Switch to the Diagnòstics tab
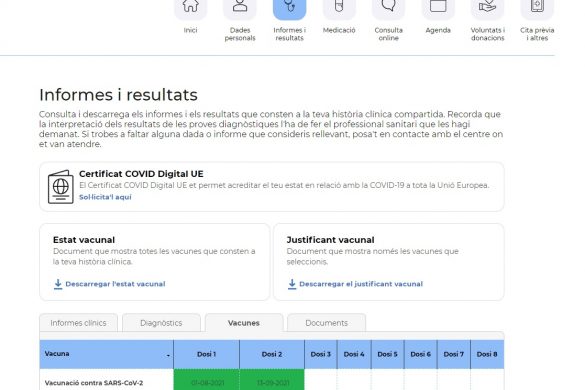This screenshot has height=390, width=585. (x=161, y=323)
